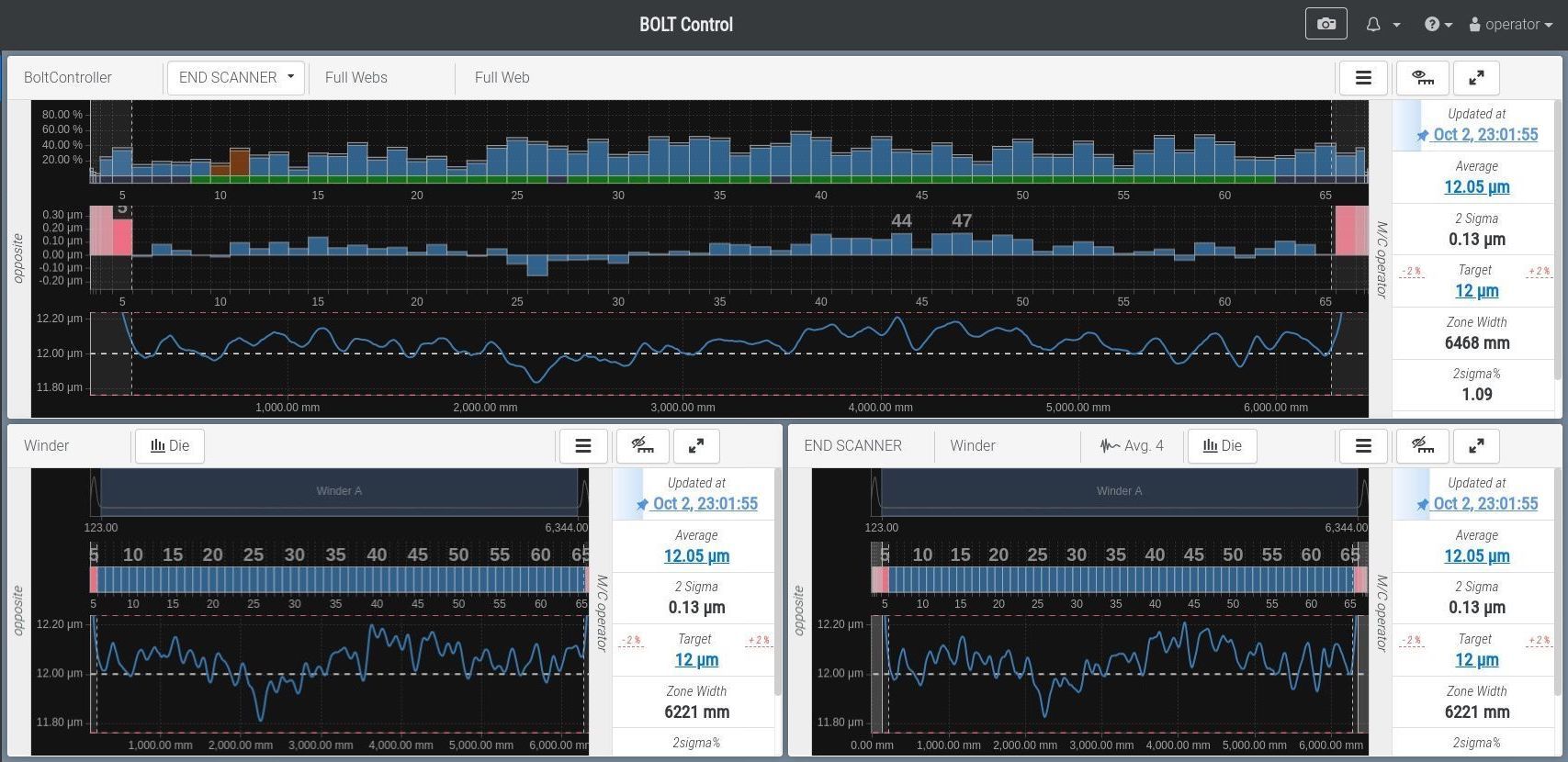
Task: Toggle ruler visibility in left Winder panel
Action: coord(642,446)
